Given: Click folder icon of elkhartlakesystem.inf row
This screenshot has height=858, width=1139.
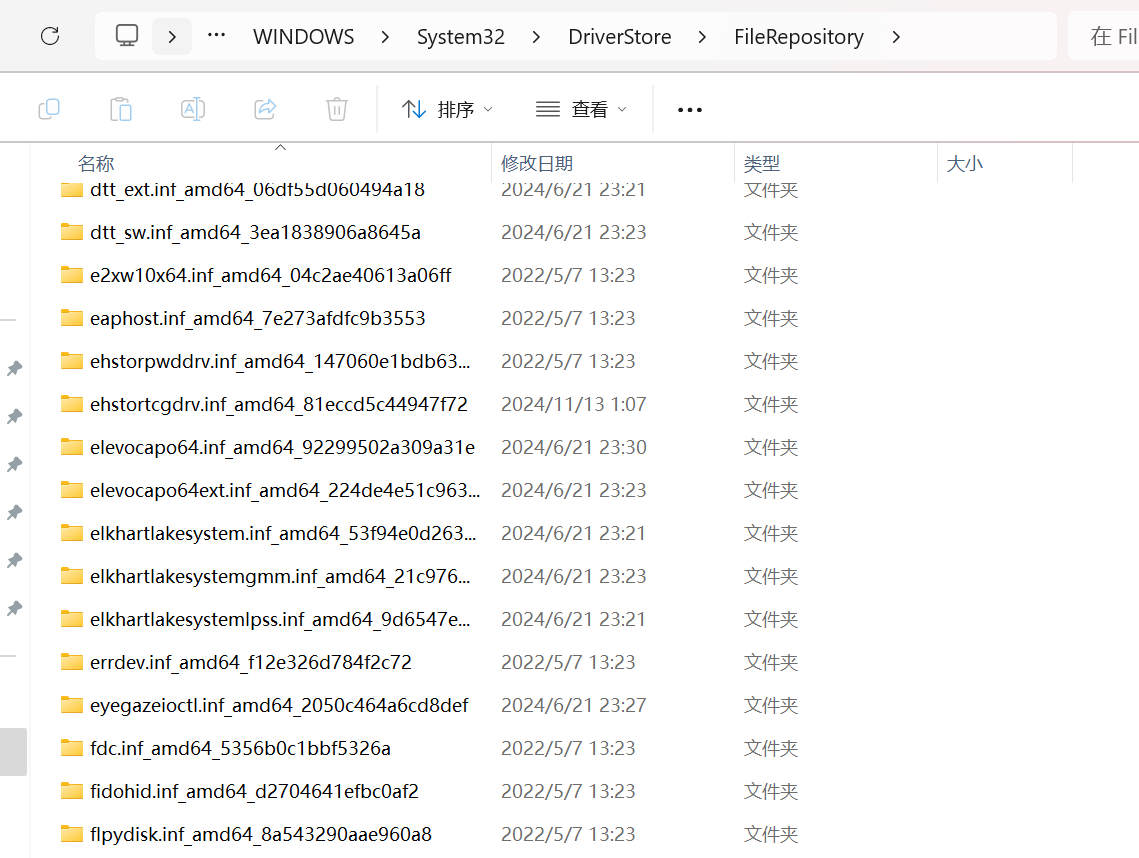Looking at the screenshot, I should pyautogui.click(x=71, y=533).
